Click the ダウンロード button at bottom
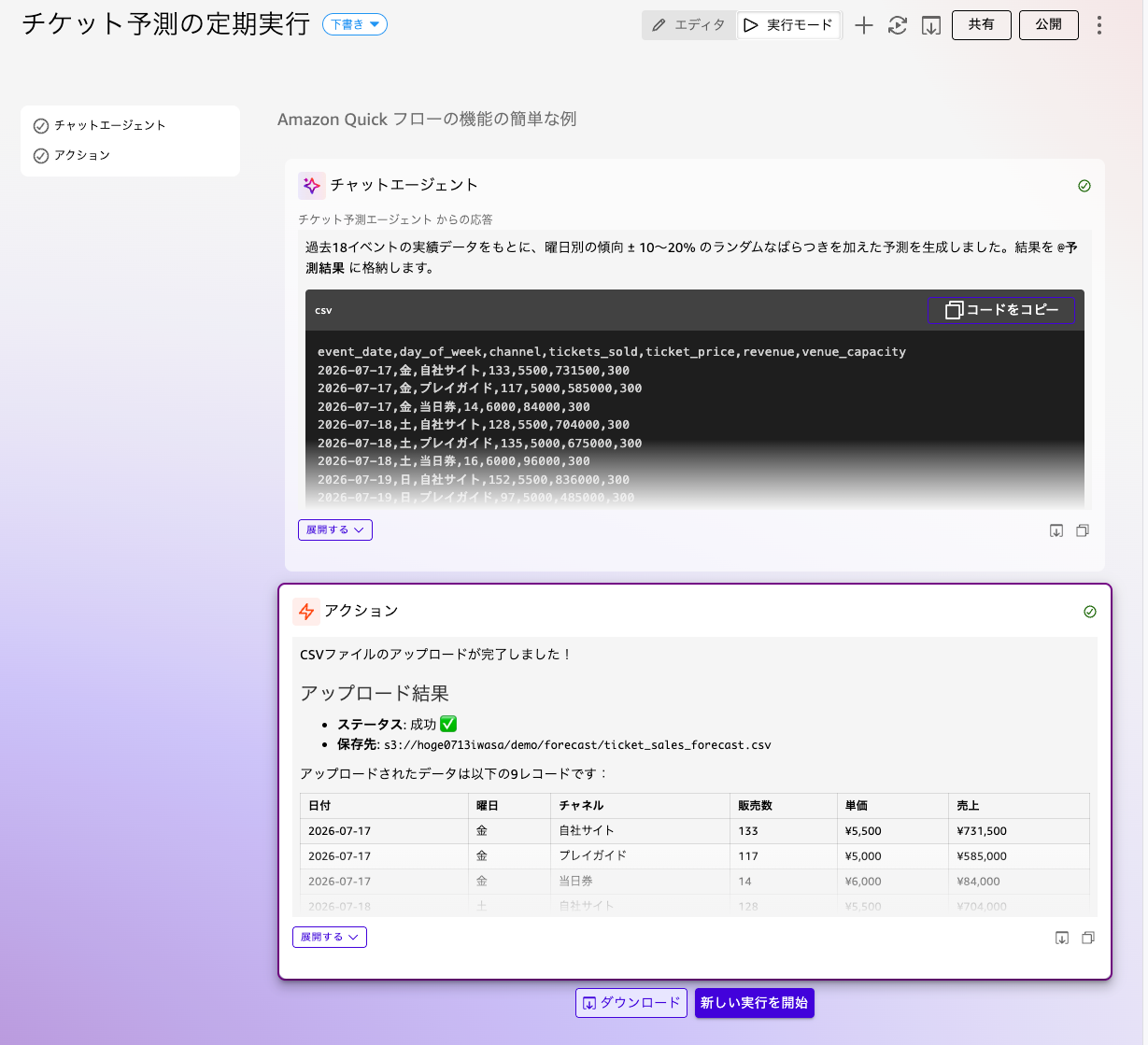This screenshot has width=1148, height=1045. [631, 1003]
